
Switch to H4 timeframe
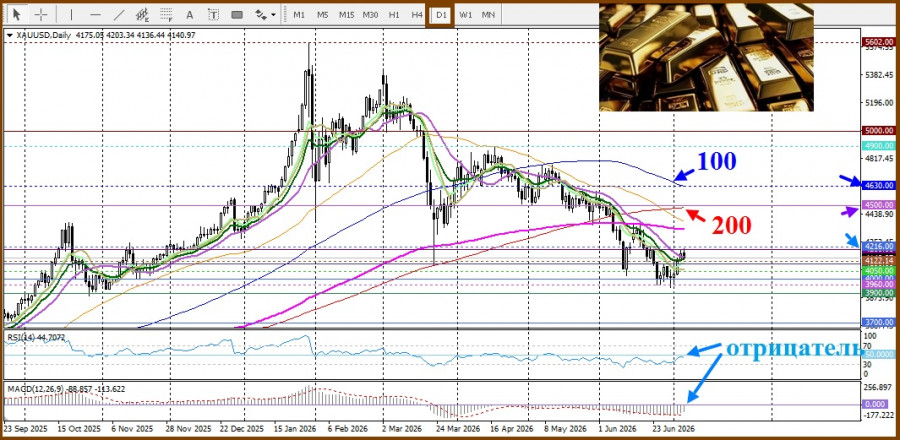pyautogui.click(x=417, y=15)
